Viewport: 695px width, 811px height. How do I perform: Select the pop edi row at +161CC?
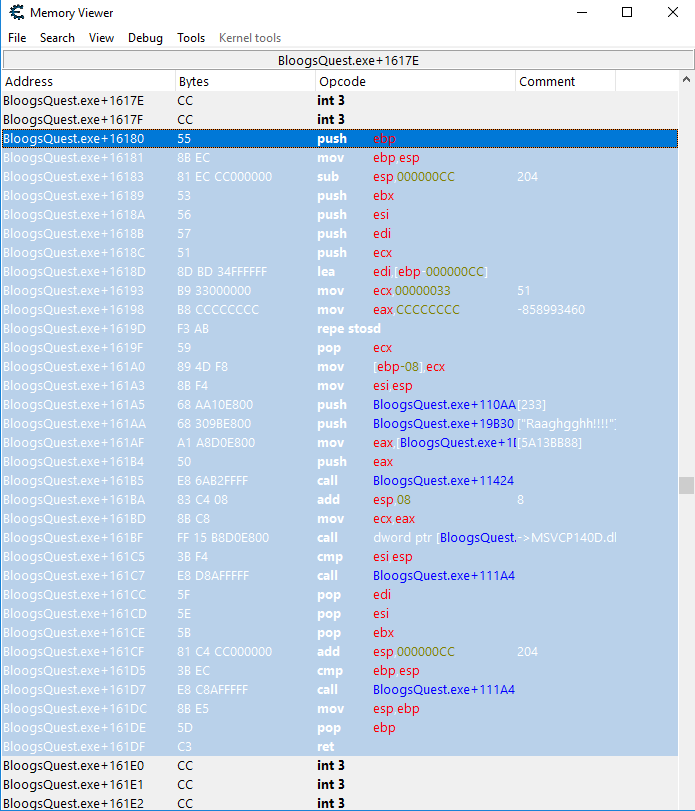pyautogui.click(x=340, y=595)
